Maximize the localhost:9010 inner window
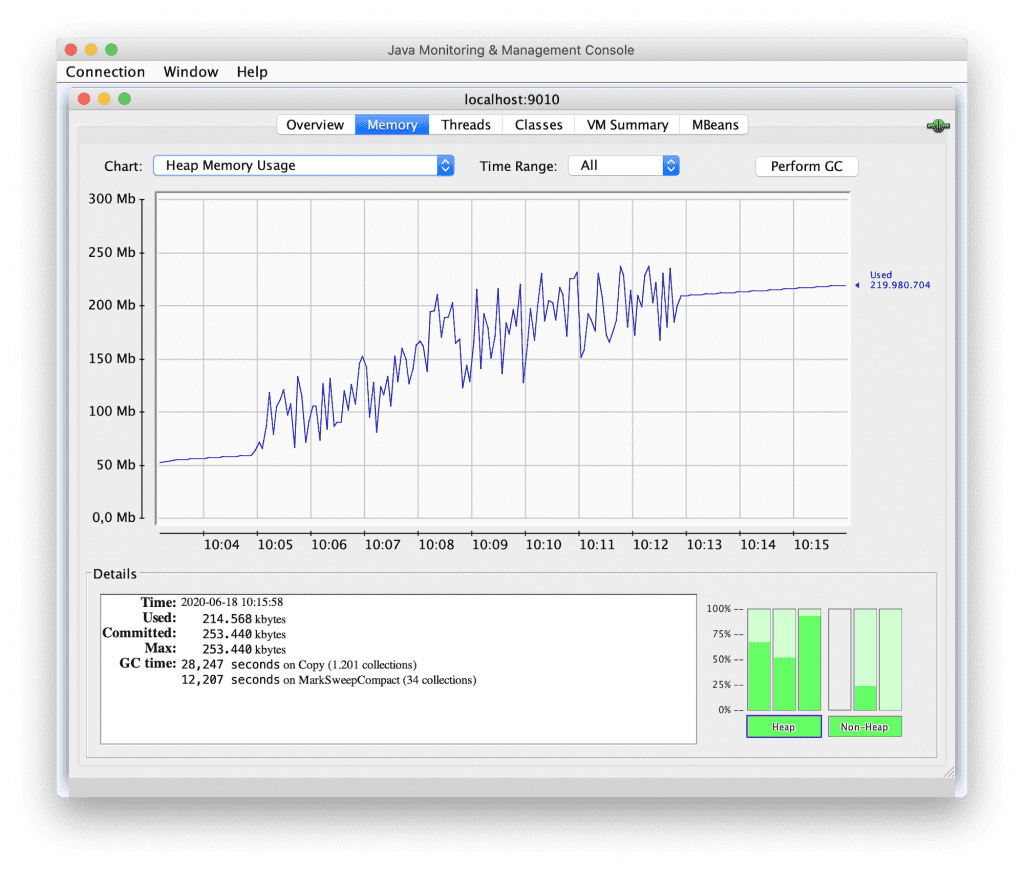 124,99
